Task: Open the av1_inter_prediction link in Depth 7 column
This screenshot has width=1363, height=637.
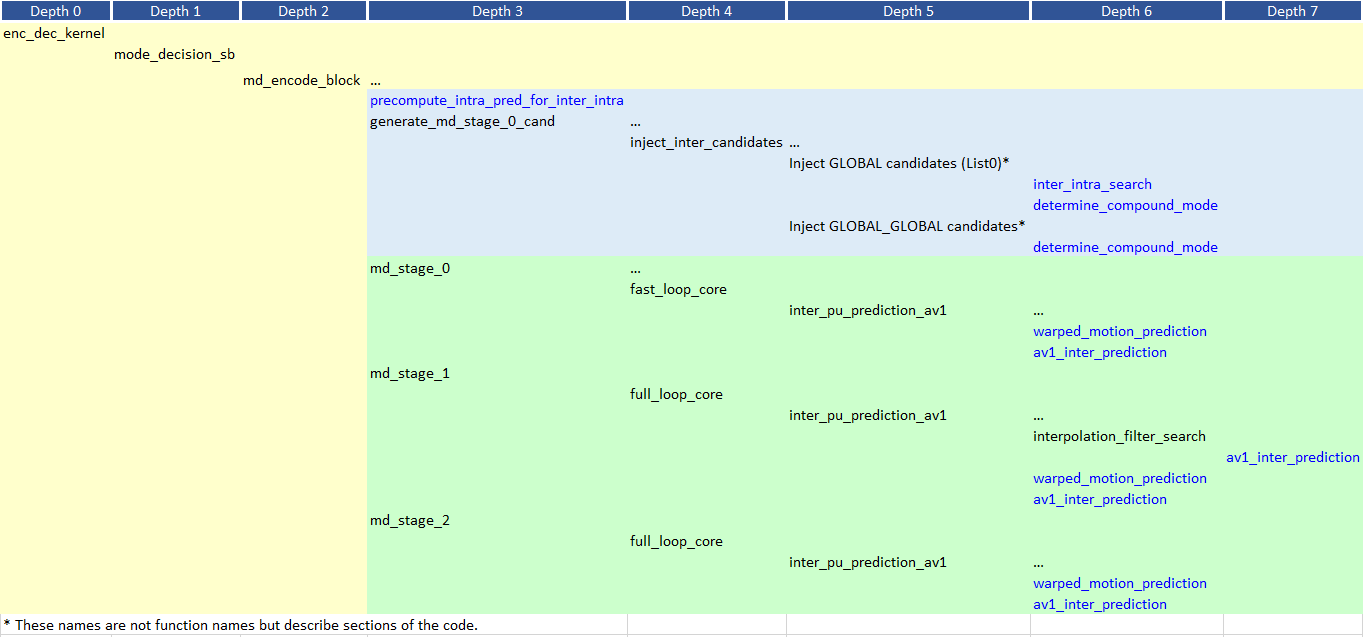Action: (x=1292, y=457)
